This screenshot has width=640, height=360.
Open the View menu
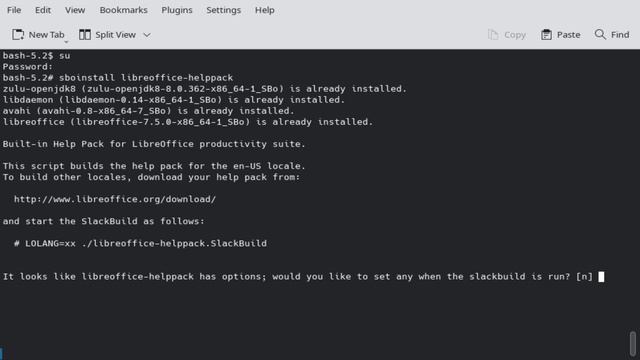[75, 10]
